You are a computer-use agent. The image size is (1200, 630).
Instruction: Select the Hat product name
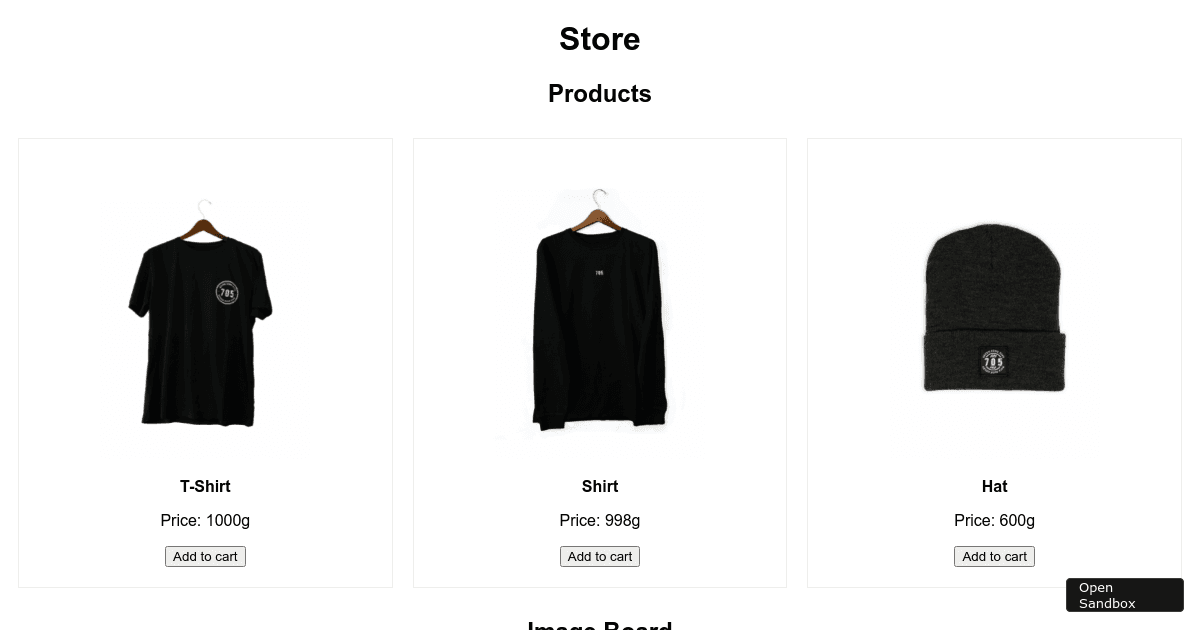(x=994, y=487)
